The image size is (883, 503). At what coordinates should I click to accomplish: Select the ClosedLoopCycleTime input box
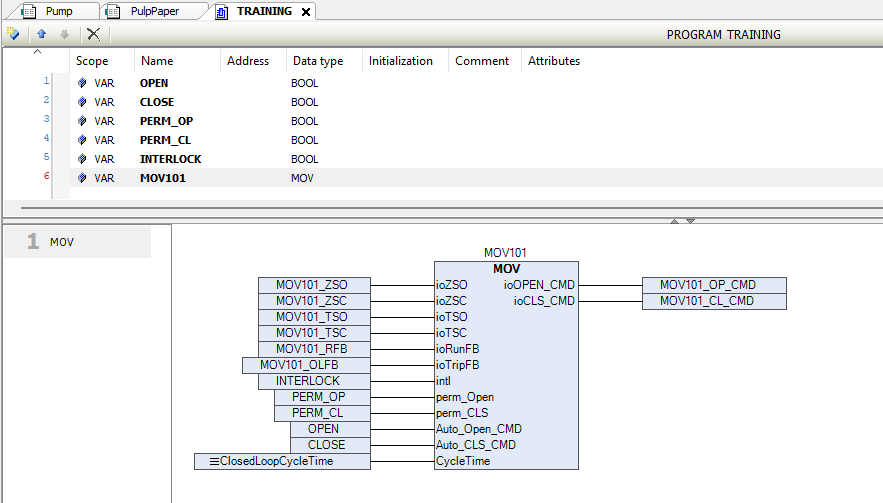282,461
